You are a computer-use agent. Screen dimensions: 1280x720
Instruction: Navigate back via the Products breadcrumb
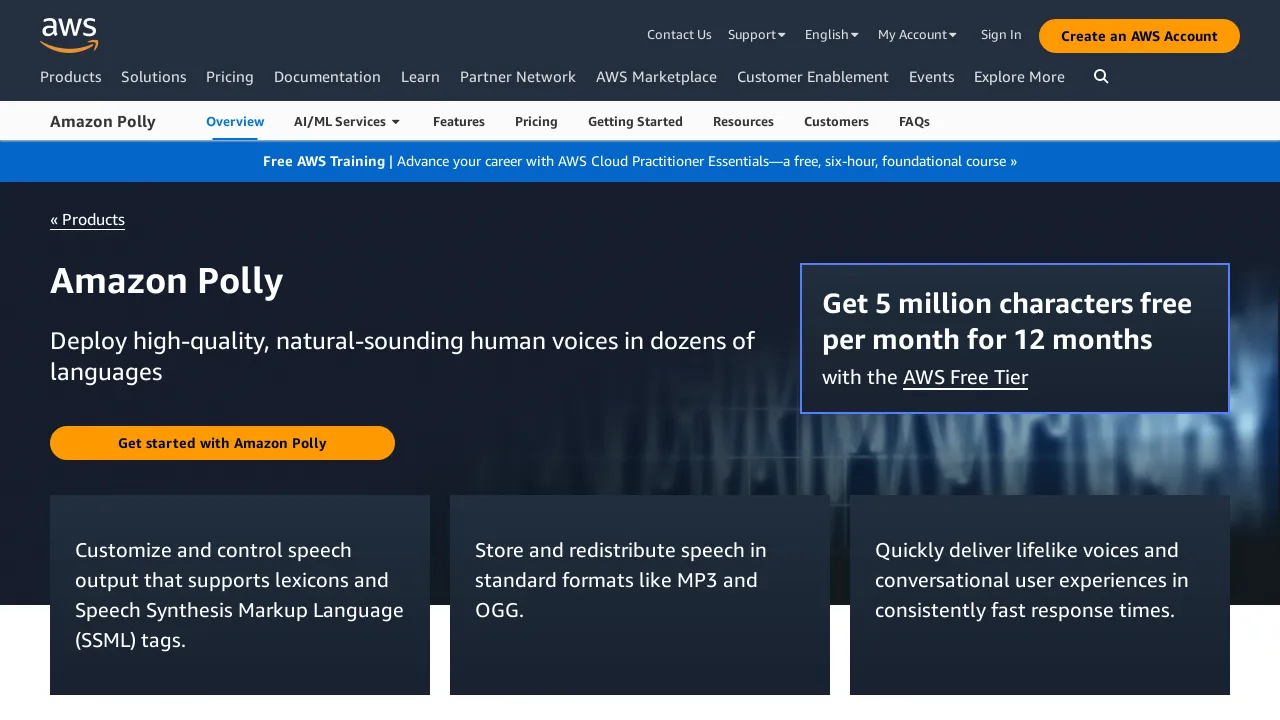pos(87,219)
